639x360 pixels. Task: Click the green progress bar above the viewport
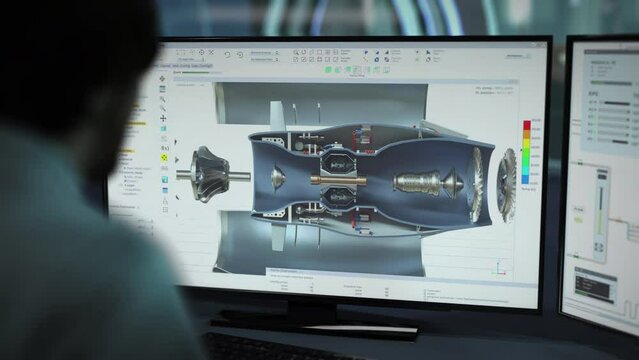(x=195, y=73)
